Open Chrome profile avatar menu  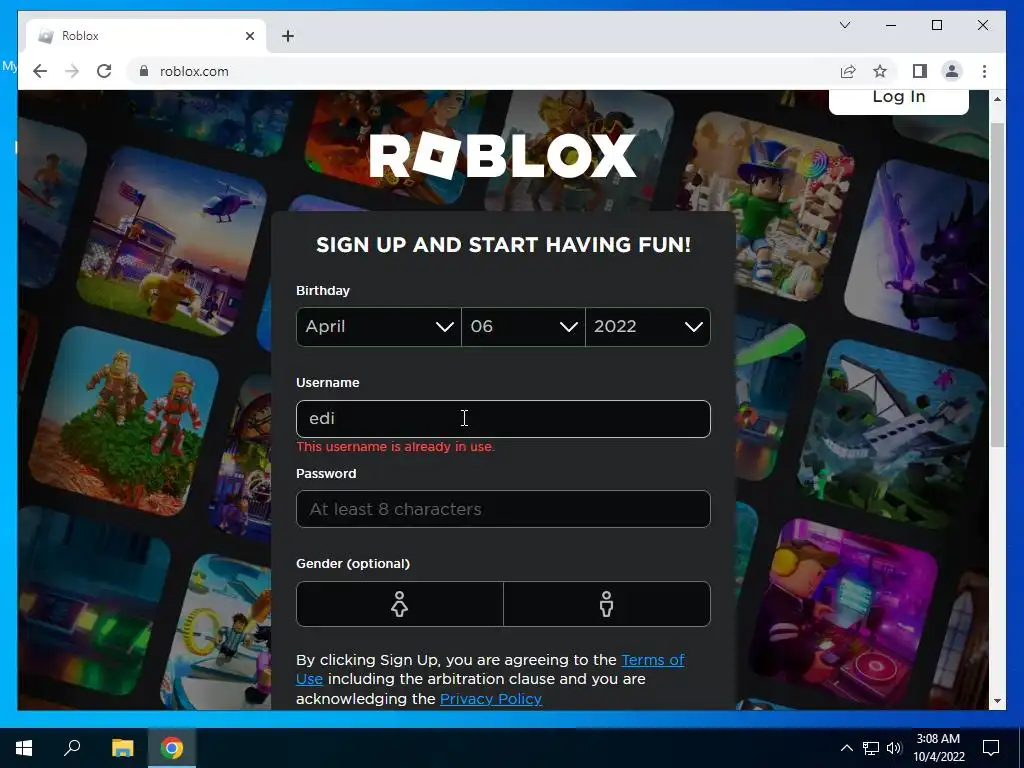[952, 71]
